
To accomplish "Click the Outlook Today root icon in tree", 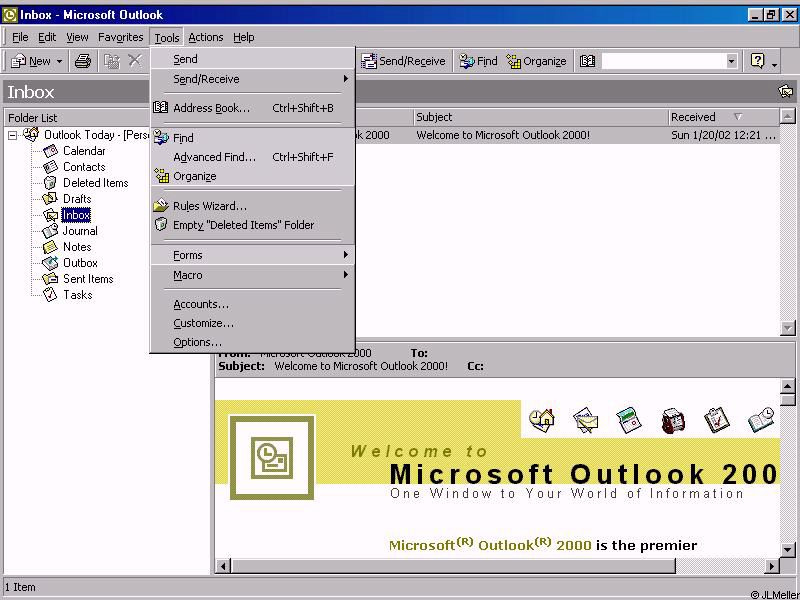I will point(31,135).
